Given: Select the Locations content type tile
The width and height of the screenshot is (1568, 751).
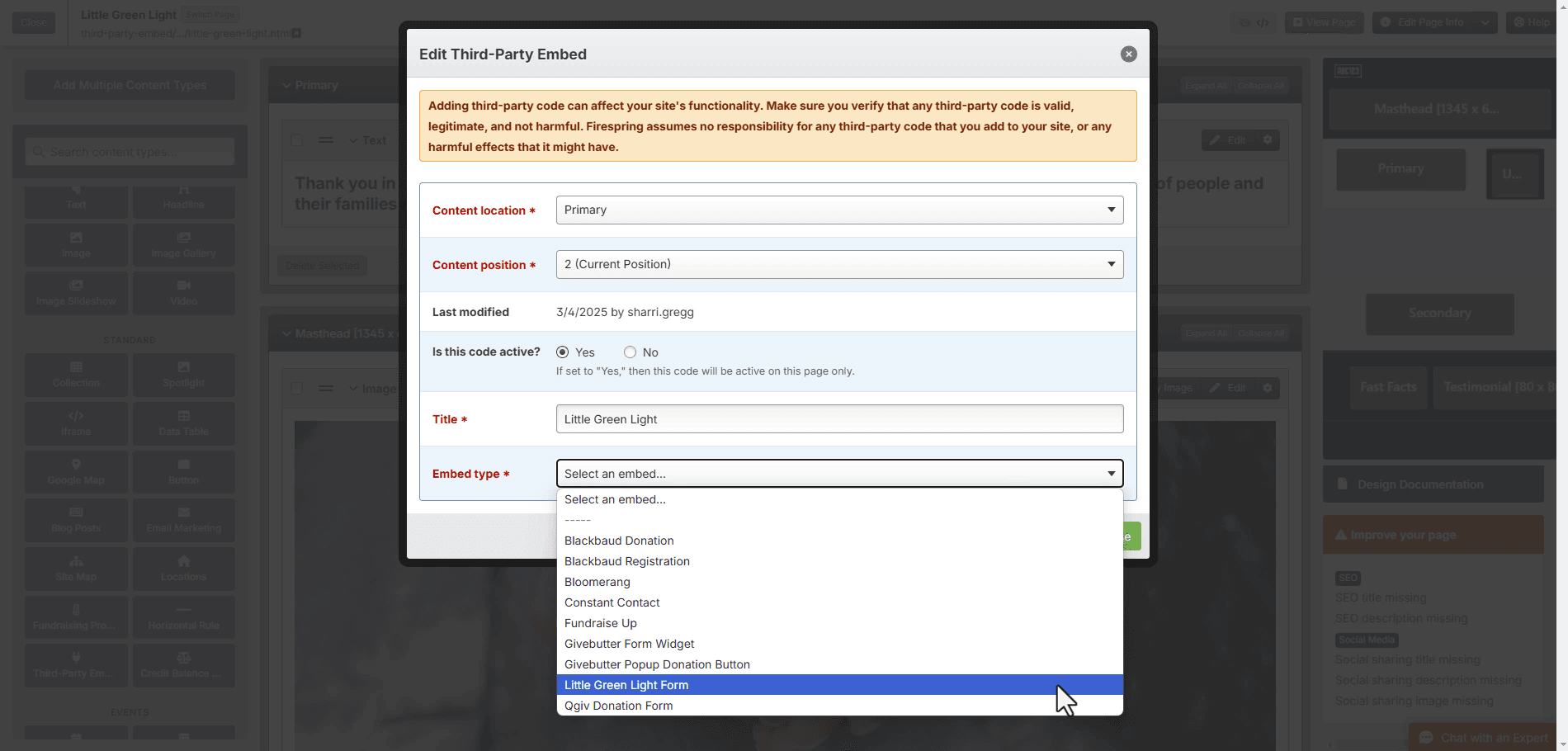Looking at the screenshot, I should (184, 569).
